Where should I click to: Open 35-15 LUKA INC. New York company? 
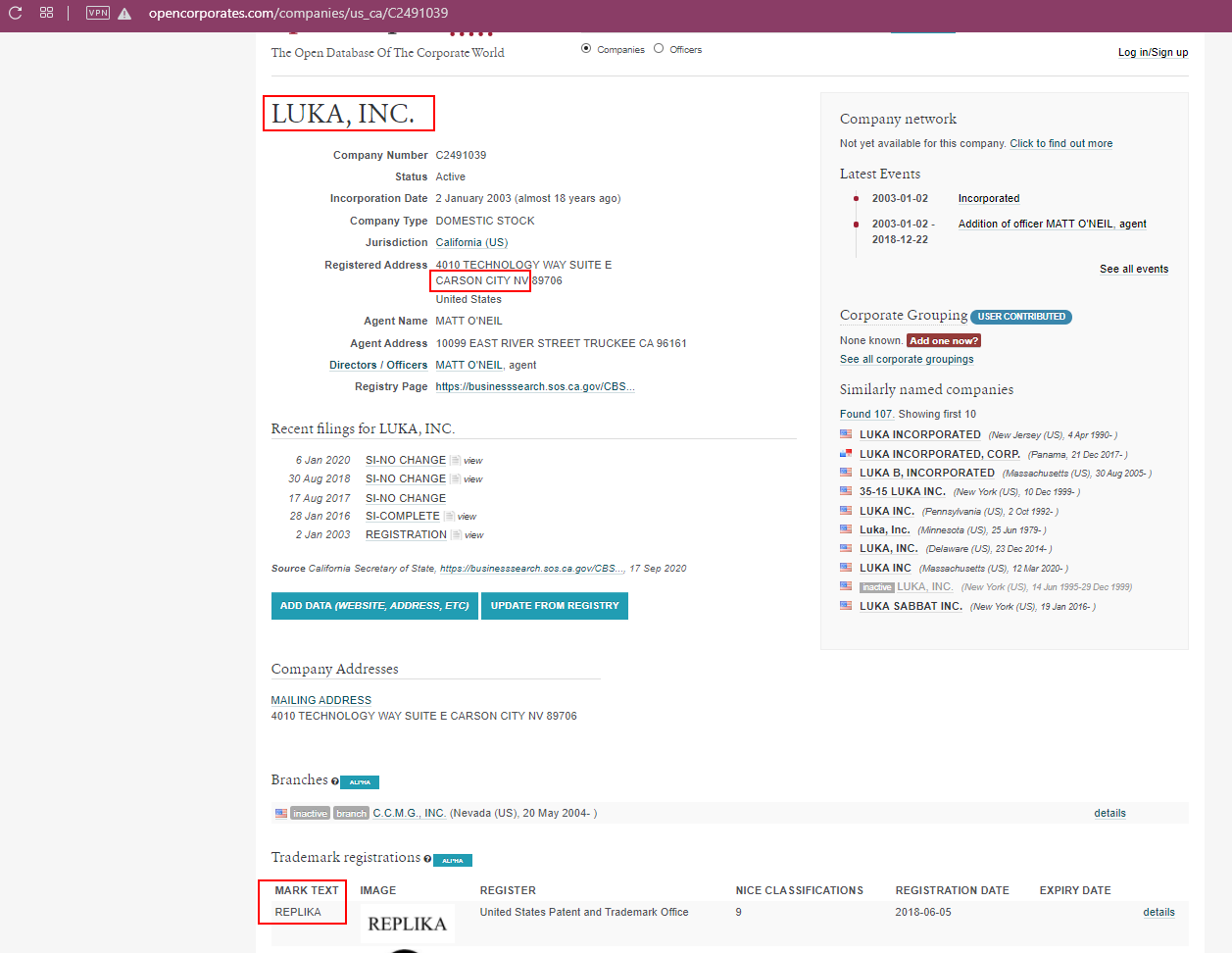coord(903,492)
